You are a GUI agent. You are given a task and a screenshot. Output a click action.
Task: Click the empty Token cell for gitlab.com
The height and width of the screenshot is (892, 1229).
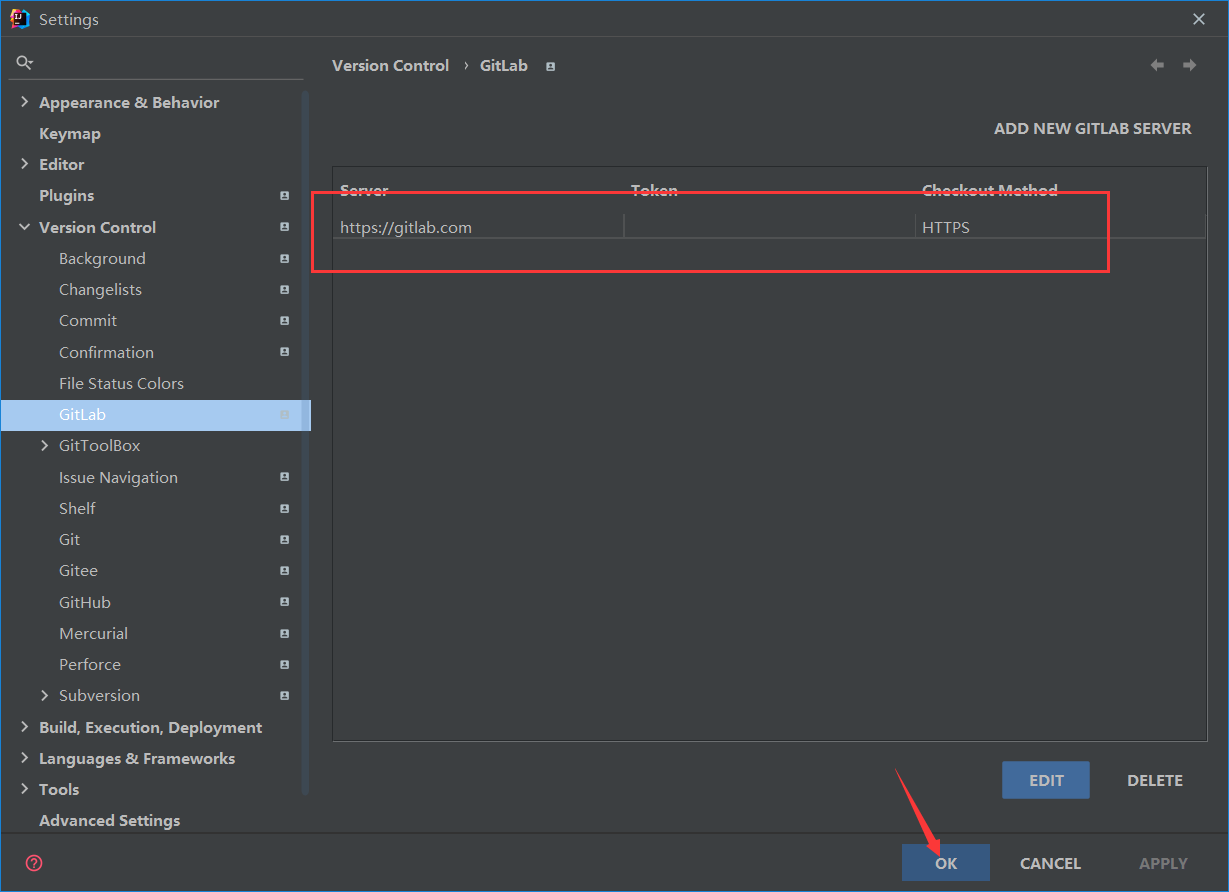click(x=769, y=227)
